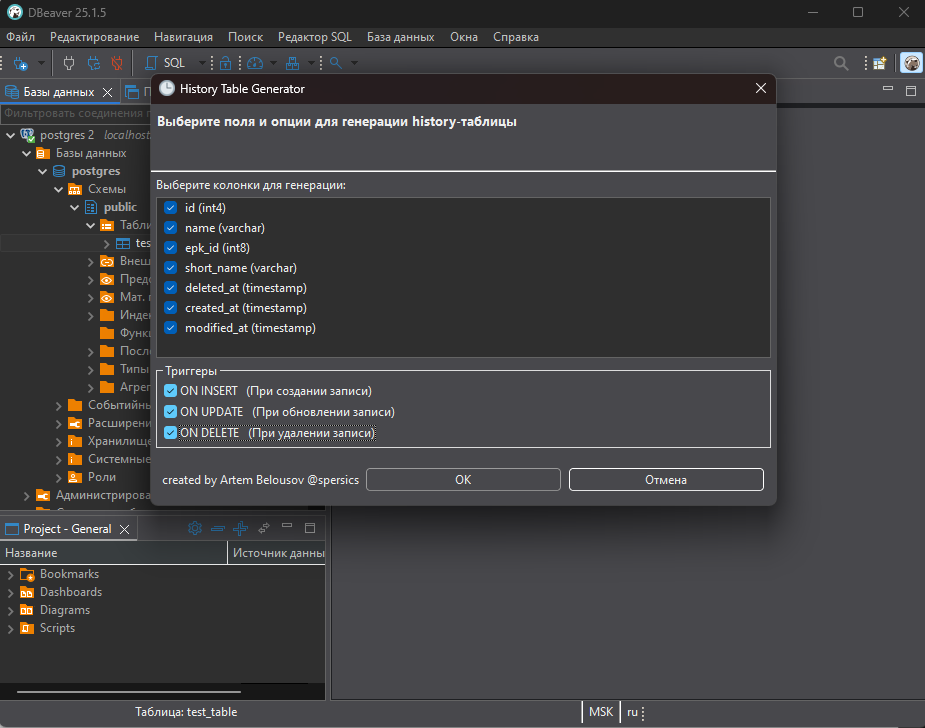Click the gray global search magnifier icon

841,63
